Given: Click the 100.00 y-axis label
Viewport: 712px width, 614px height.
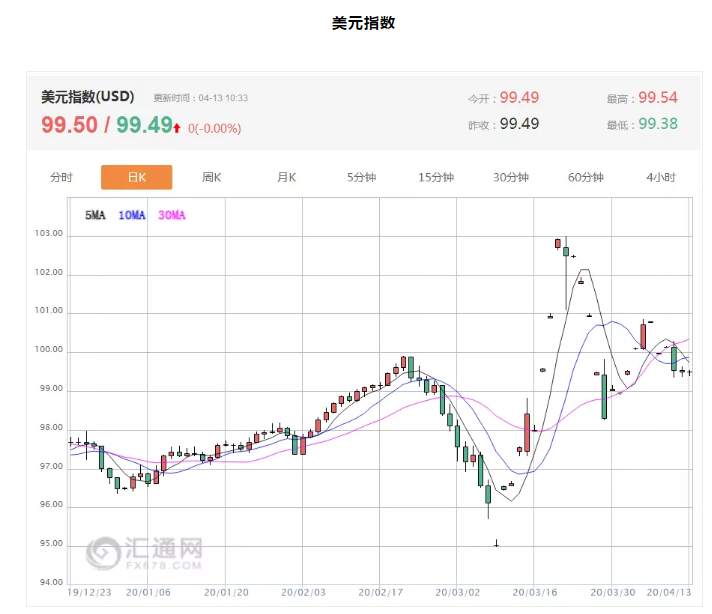Looking at the screenshot, I should [49, 350].
